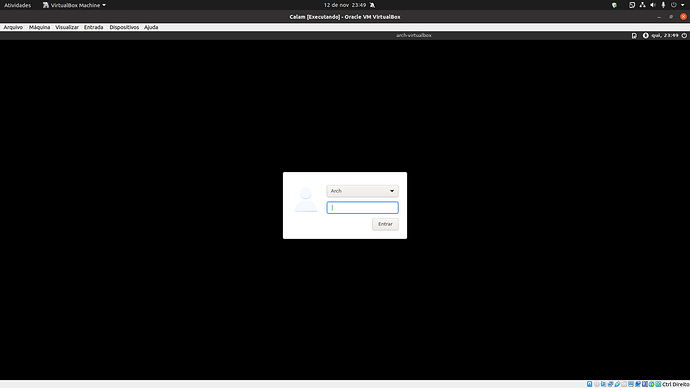Open the USB devices status icon
This screenshot has width=690, height=388.
coord(617,384)
